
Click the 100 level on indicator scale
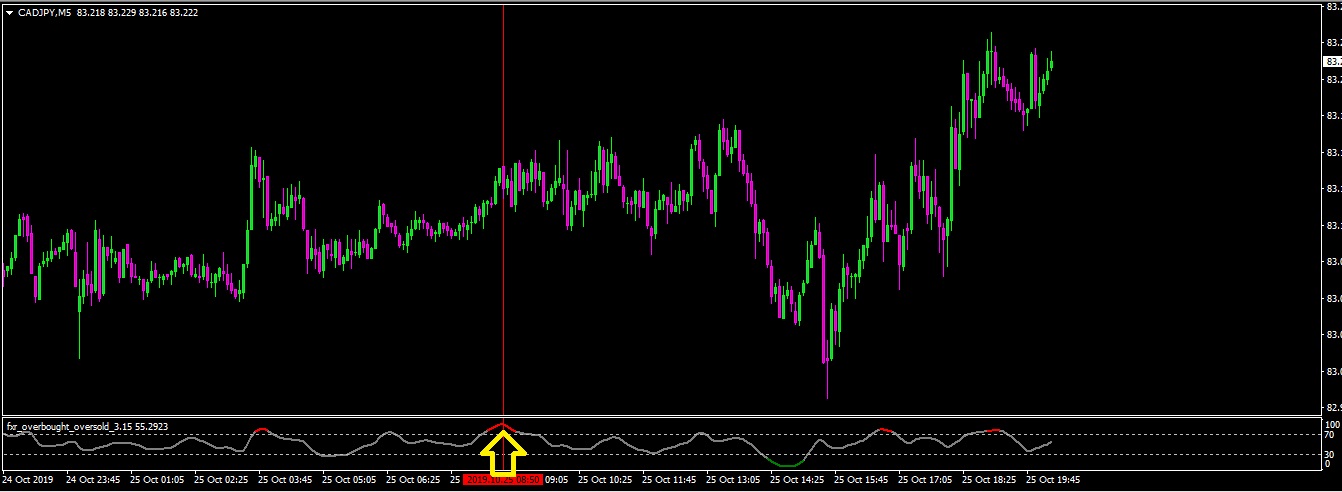[x=1331, y=425]
